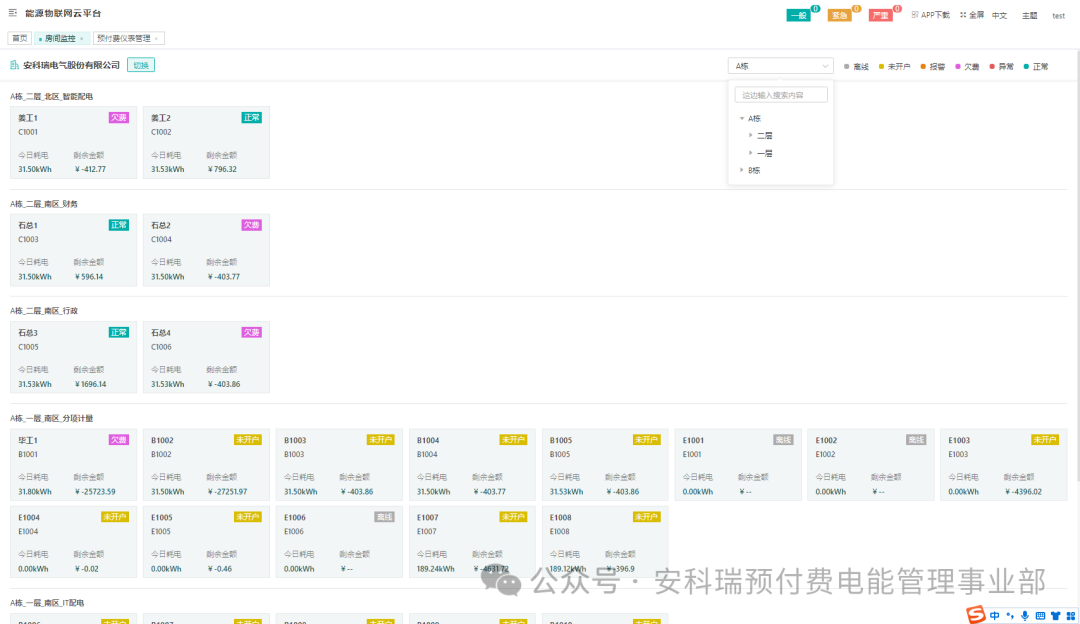
Task: Toggle the 异常 red status legend
Action: pos(1001,67)
